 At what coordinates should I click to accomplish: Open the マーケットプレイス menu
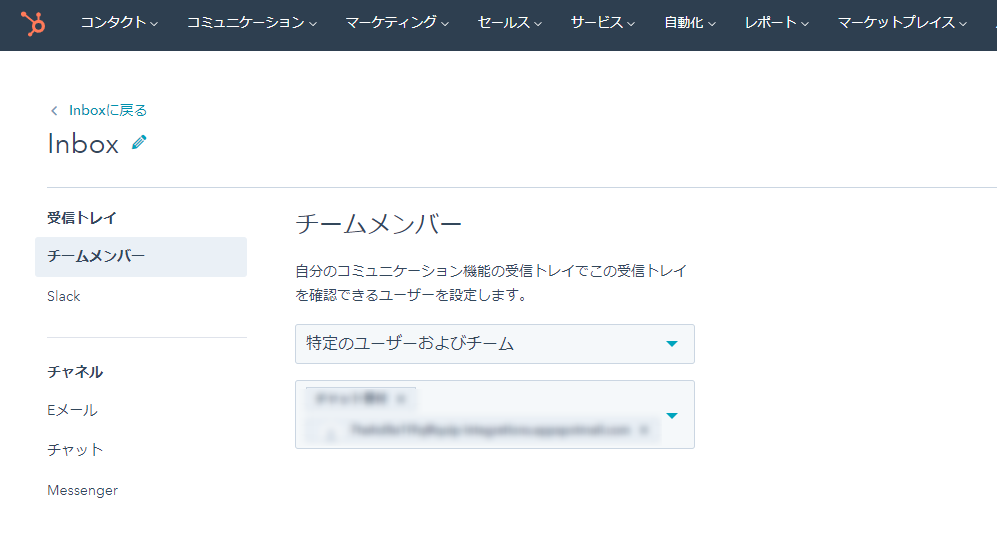903,23
